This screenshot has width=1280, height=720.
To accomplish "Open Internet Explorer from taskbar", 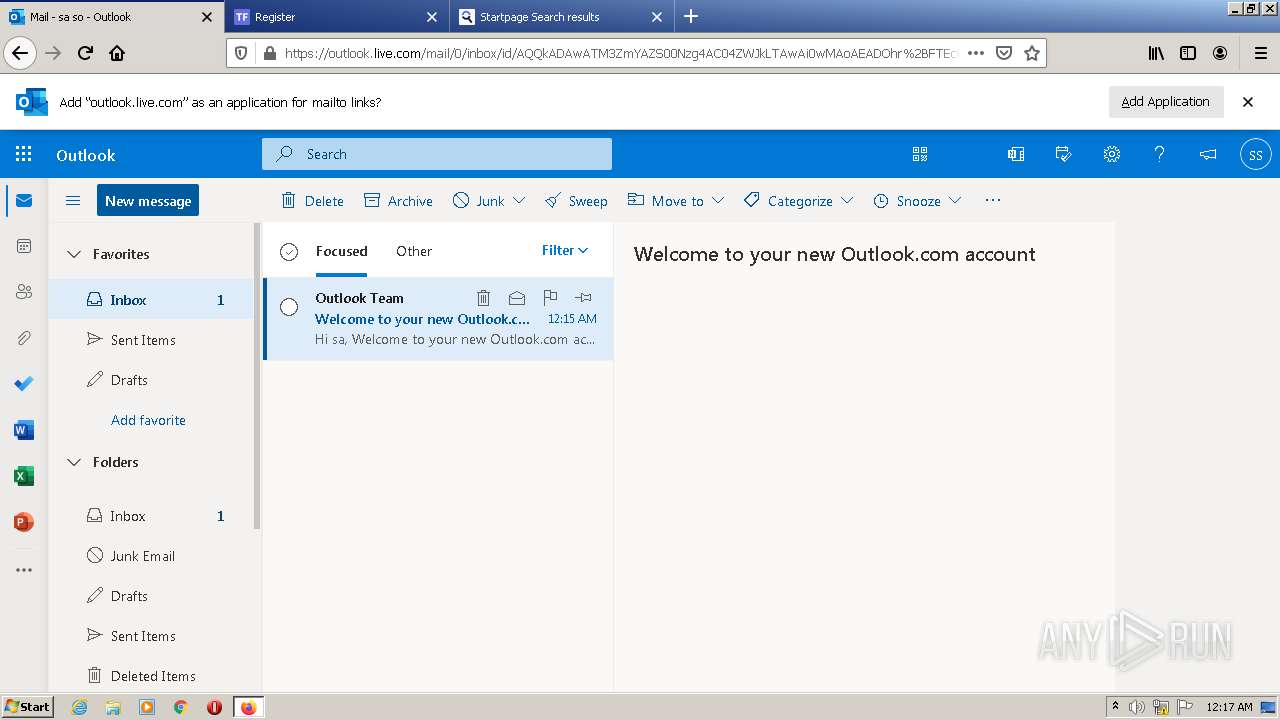I will point(79,707).
